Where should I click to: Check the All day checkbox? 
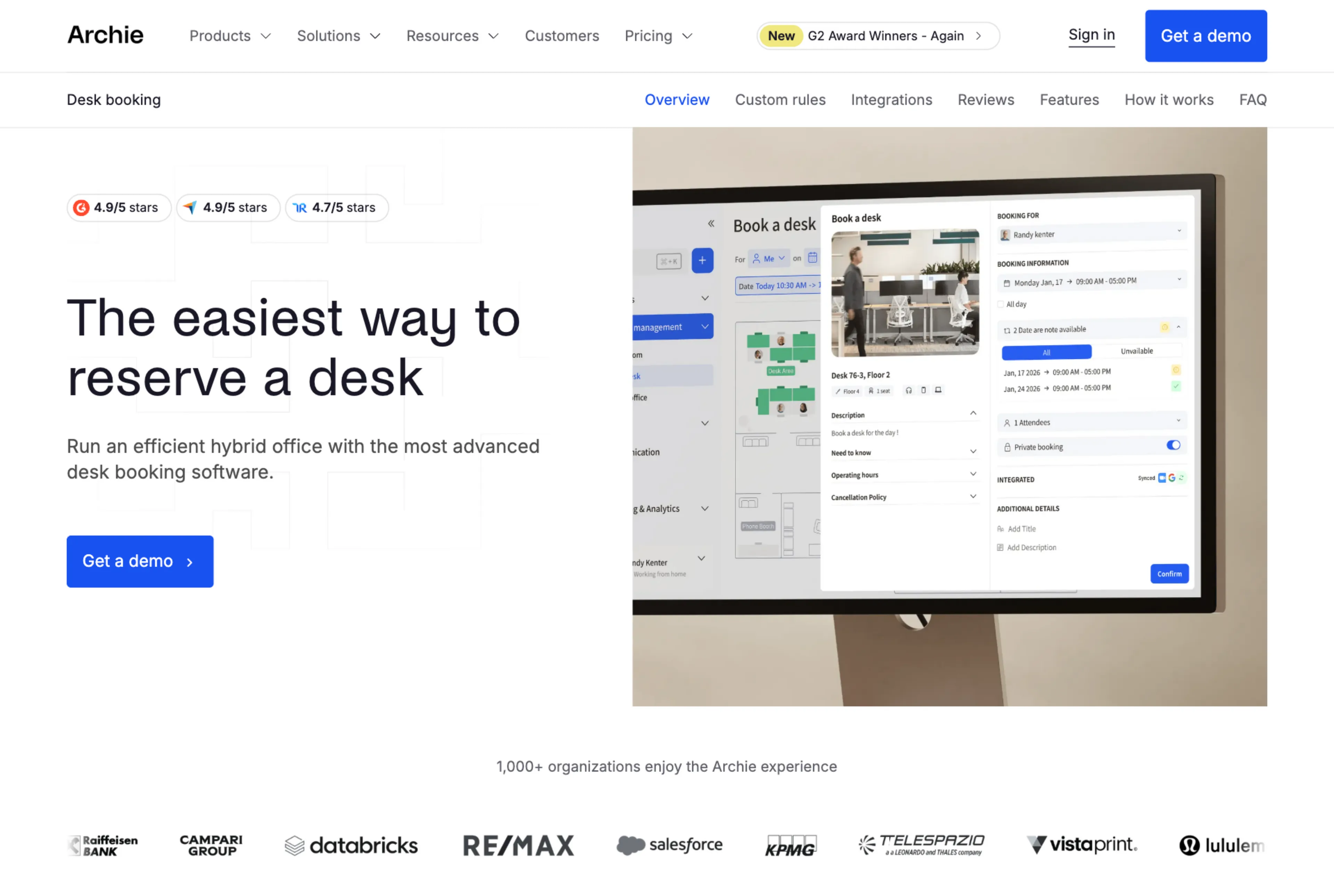(1000, 304)
